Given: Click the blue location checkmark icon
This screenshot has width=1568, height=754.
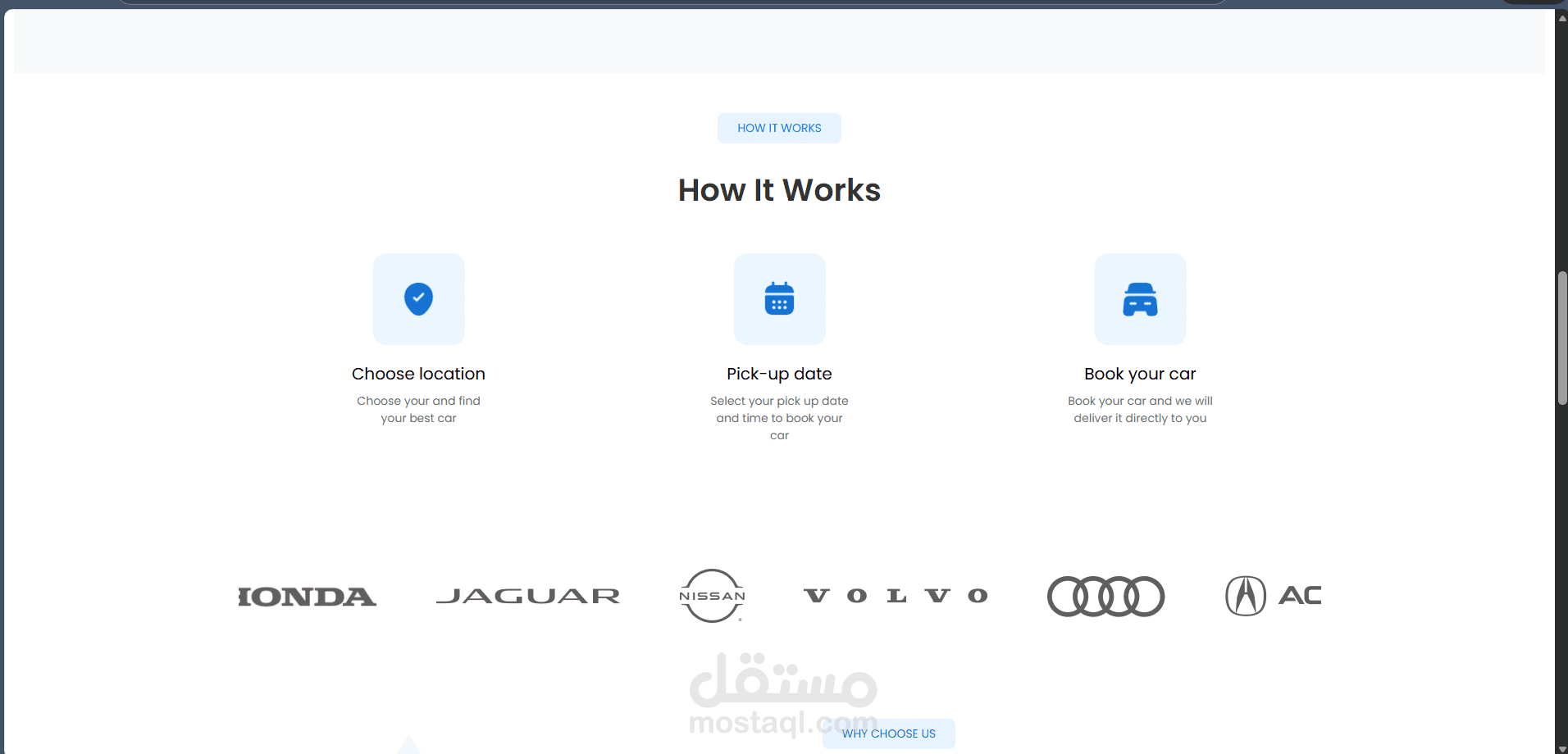Looking at the screenshot, I should click(418, 299).
